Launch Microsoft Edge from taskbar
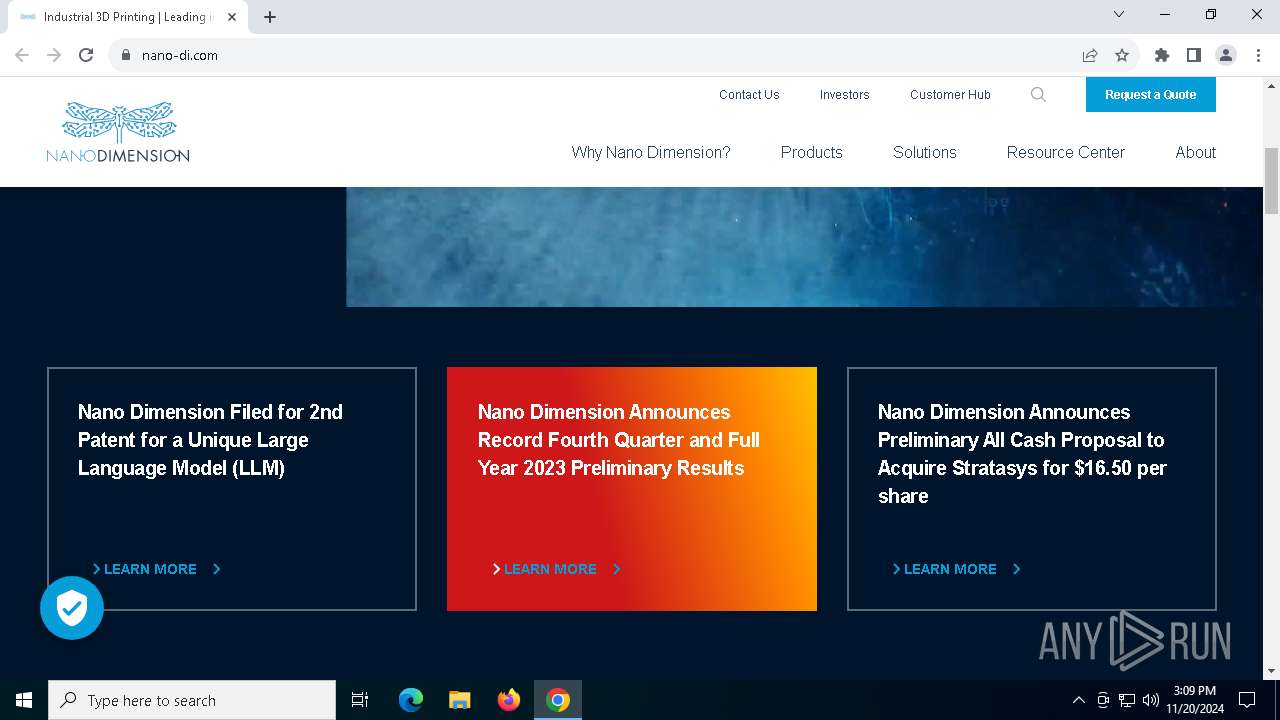Image resolution: width=1280 pixels, height=720 pixels. coord(411,700)
